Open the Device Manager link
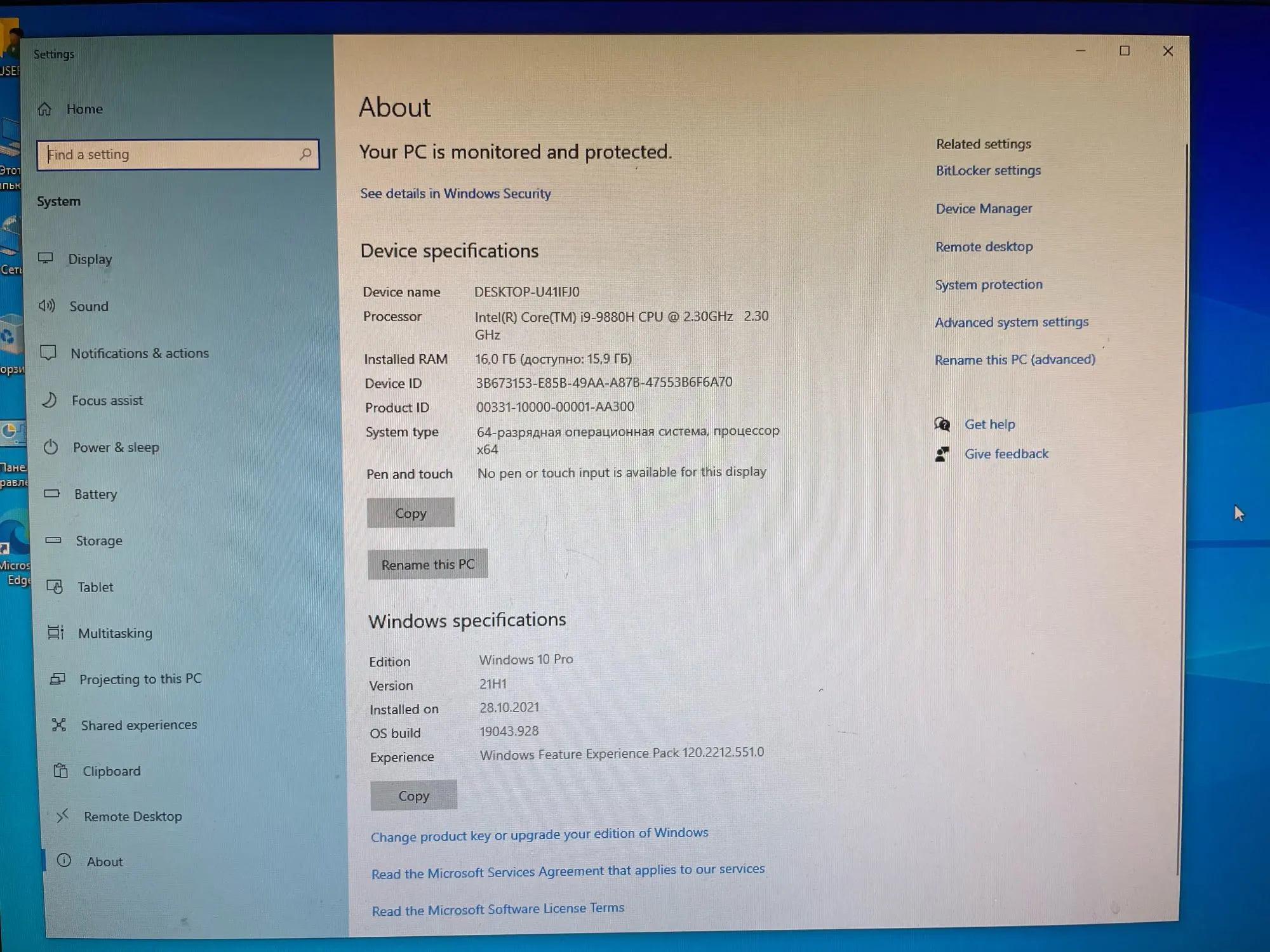1270x952 pixels. (x=984, y=209)
